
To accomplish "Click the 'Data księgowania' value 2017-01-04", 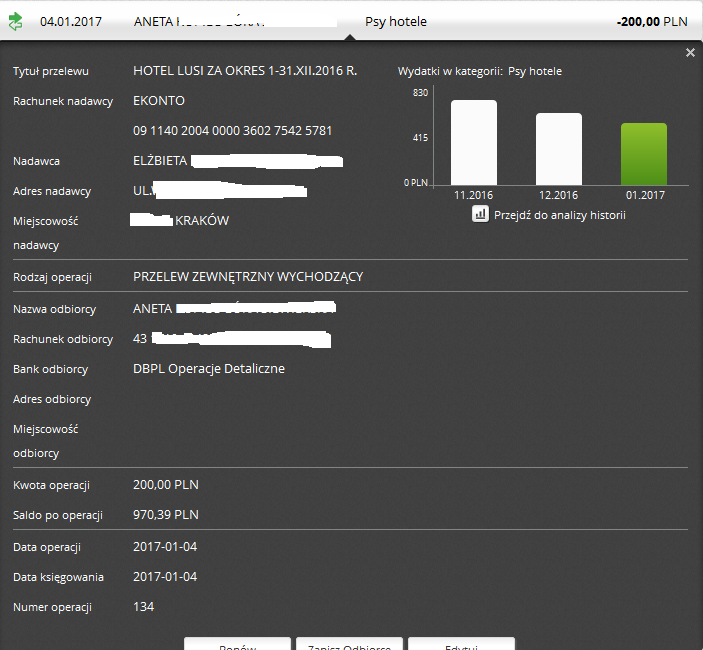I will pos(165,576).
